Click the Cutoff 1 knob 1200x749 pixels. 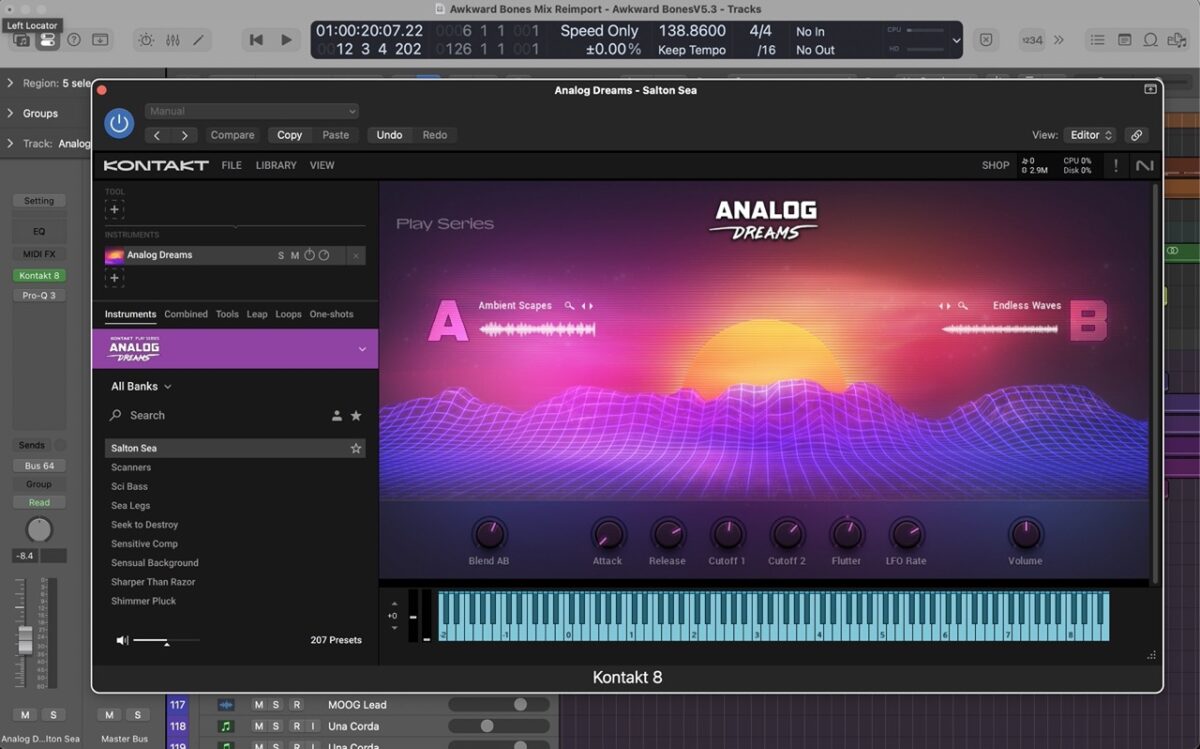[x=727, y=534]
